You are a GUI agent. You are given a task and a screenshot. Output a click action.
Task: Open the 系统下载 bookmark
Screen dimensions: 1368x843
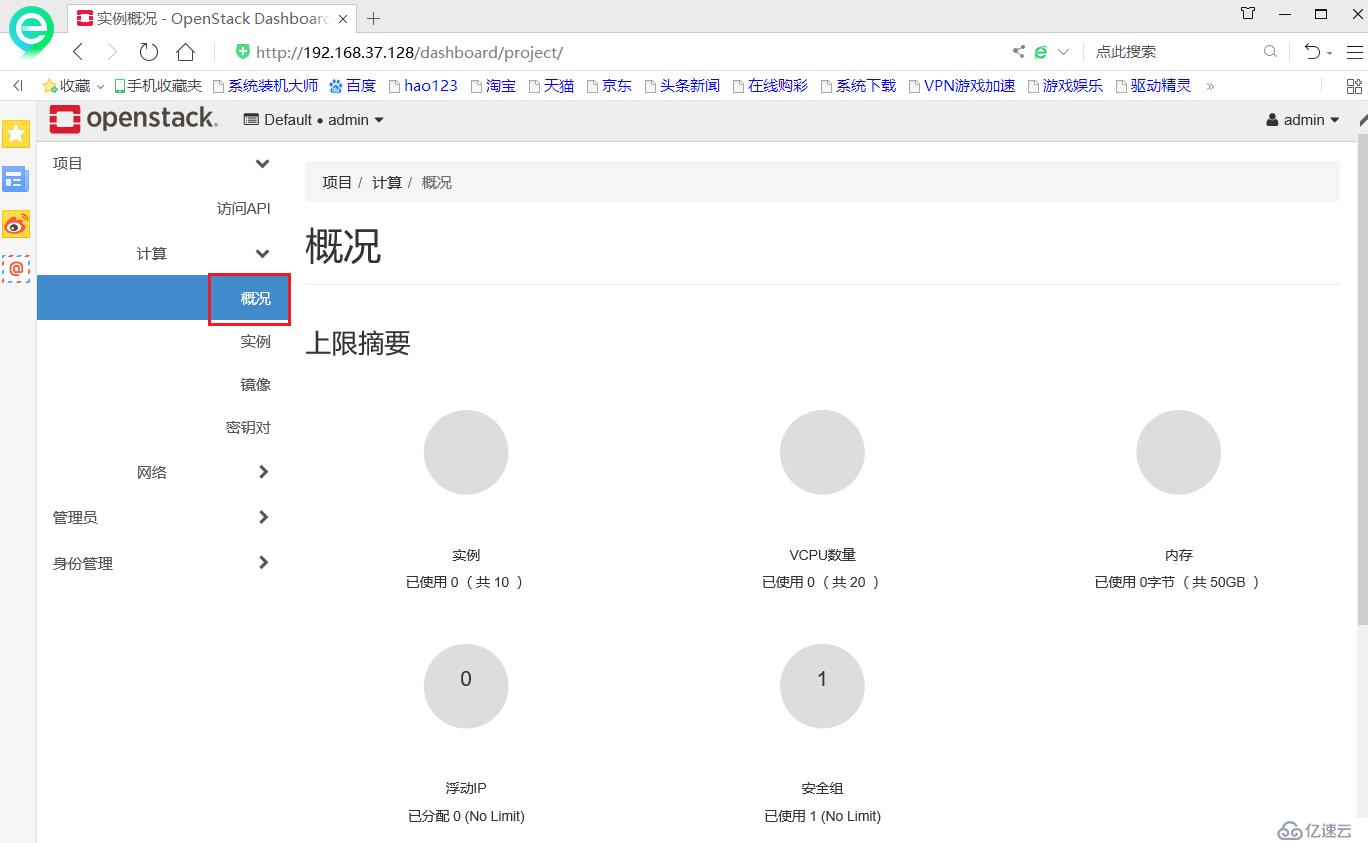click(858, 86)
